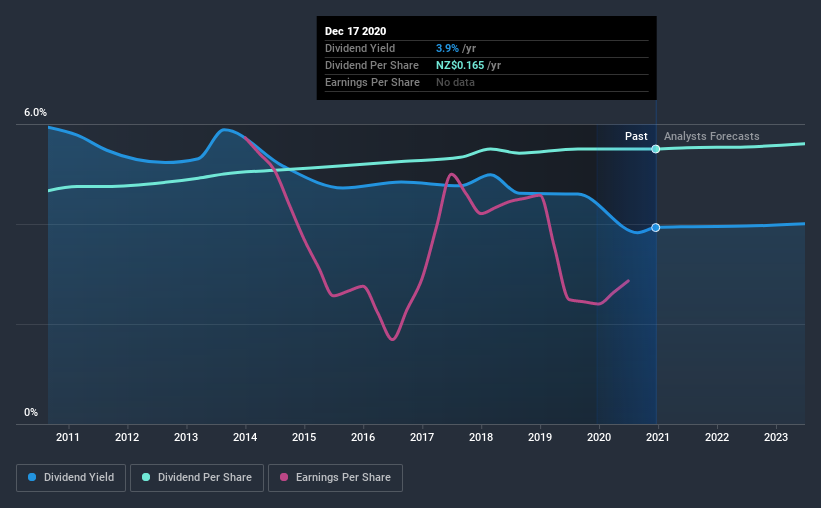Click the 2017 x-axis label
The width and height of the screenshot is (821, 508).
(x=422, y=437)
